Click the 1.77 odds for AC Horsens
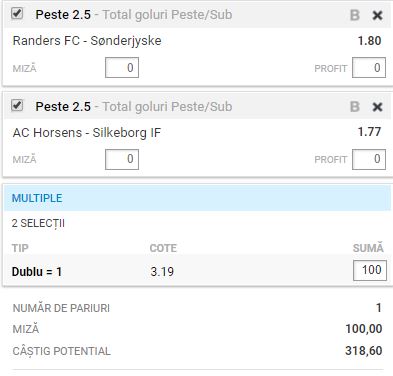 tap(369, 132)
